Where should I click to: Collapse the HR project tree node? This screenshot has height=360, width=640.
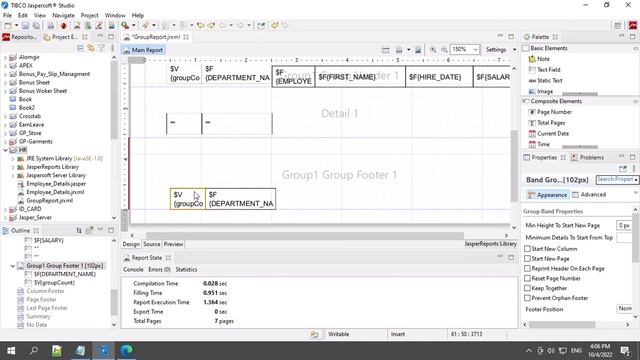(5, 150)
